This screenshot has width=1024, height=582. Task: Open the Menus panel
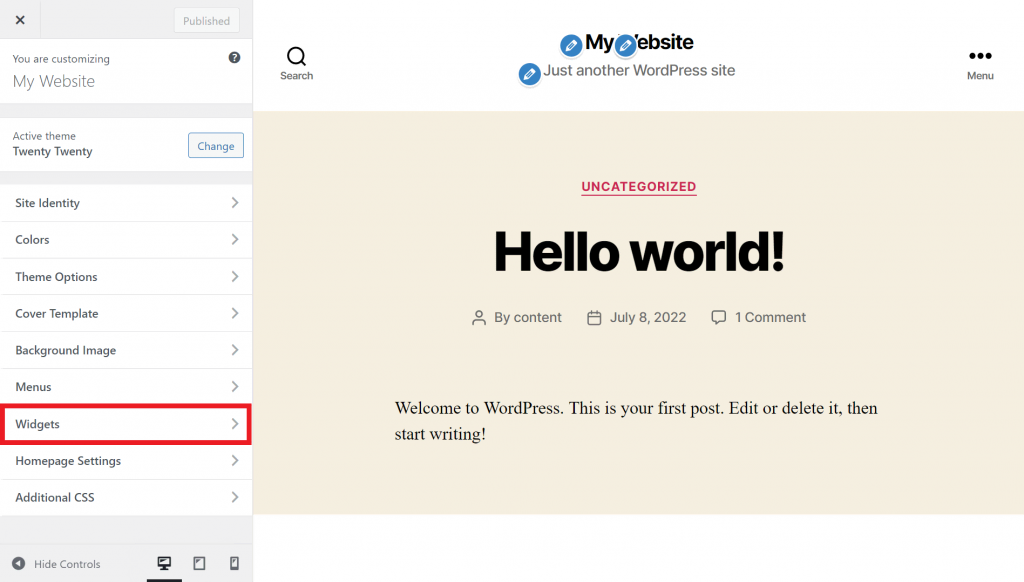(126, 387)
